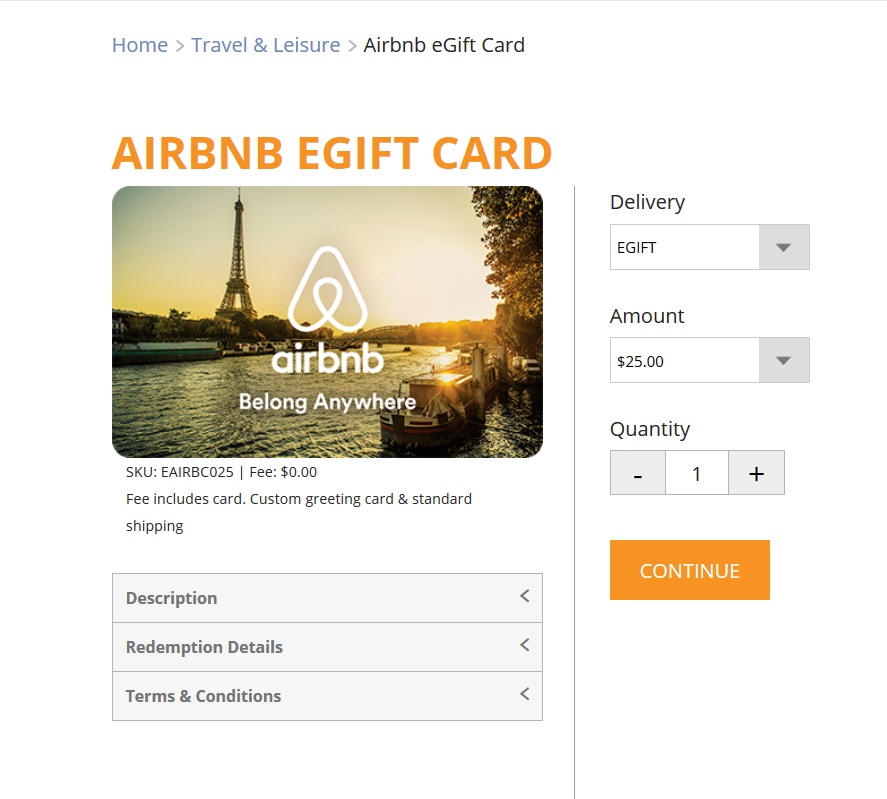887x799 pixels.
Task: Click the Redemption Details chevron icon
Action: [524, 646]
